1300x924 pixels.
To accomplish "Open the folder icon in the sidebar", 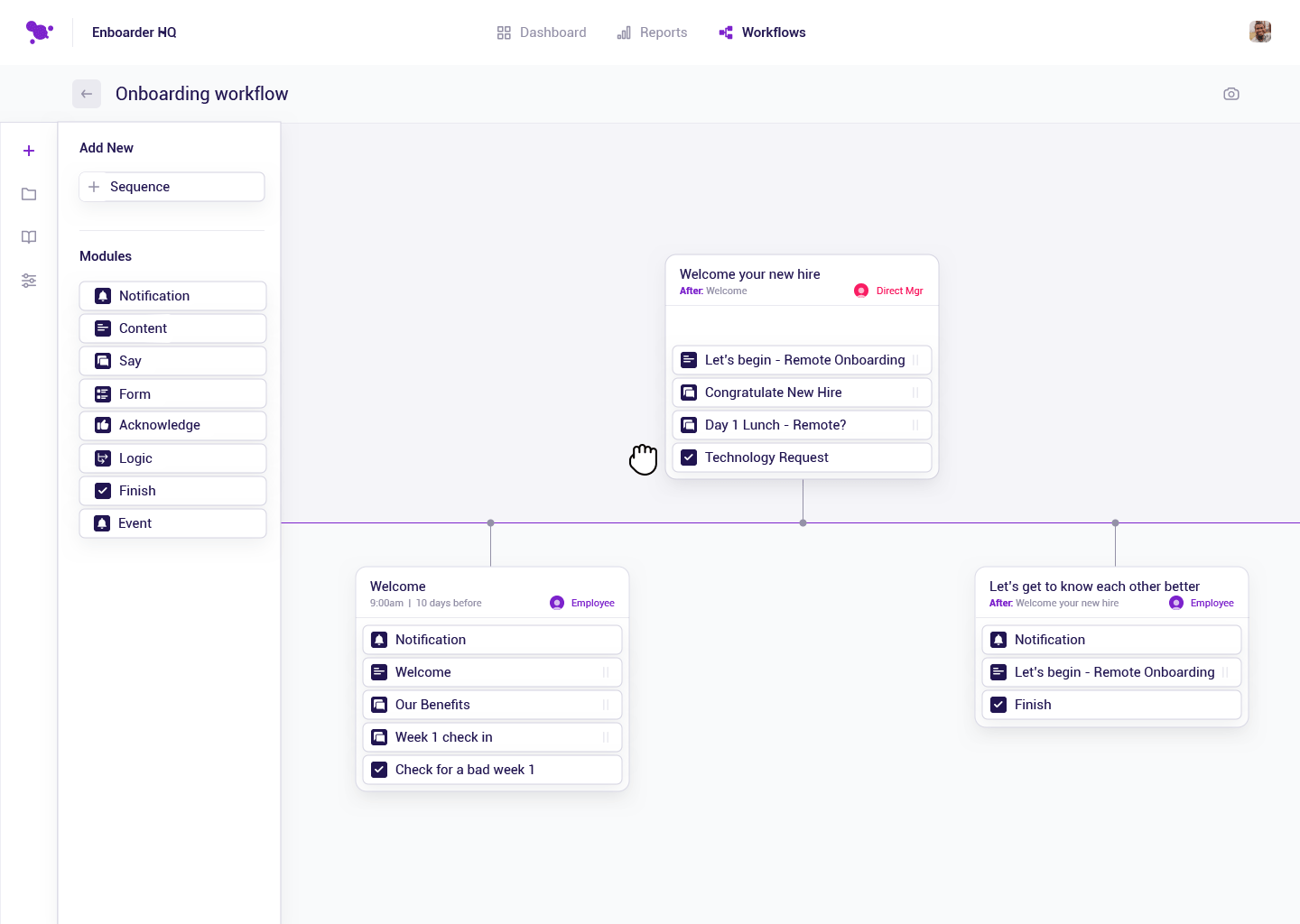I will [28, 194].
